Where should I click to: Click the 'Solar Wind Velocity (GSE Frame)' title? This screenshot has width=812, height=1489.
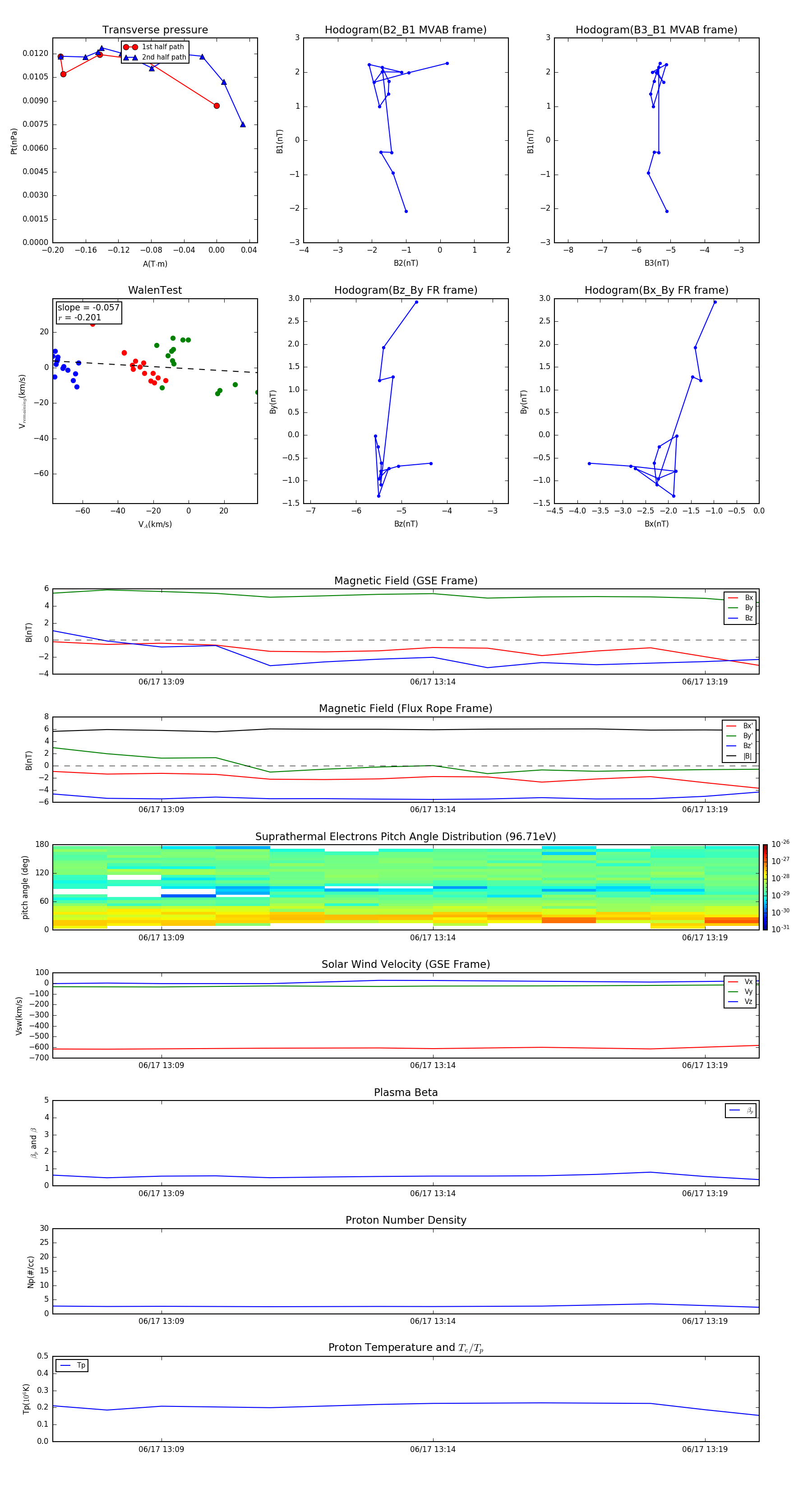click(406, 965)
